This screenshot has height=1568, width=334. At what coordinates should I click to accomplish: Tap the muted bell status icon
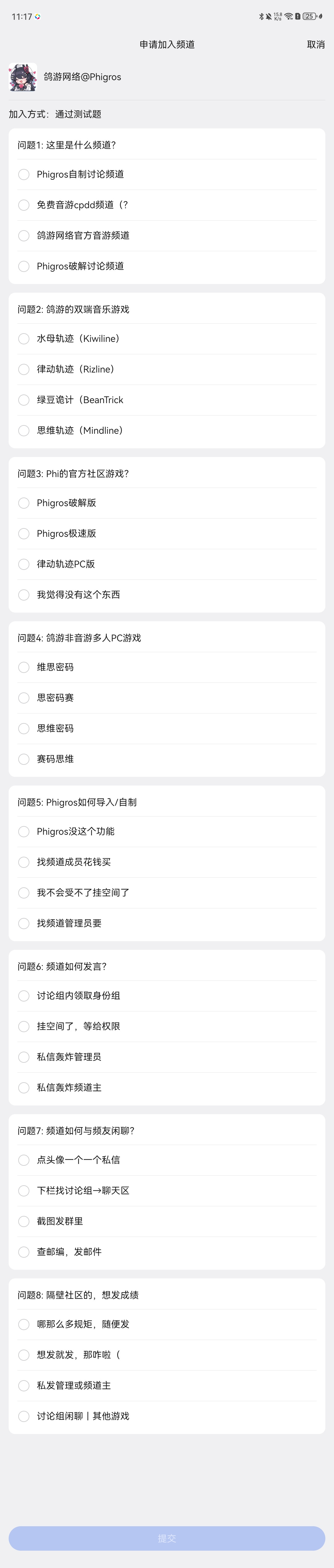(x=268, y=16)
